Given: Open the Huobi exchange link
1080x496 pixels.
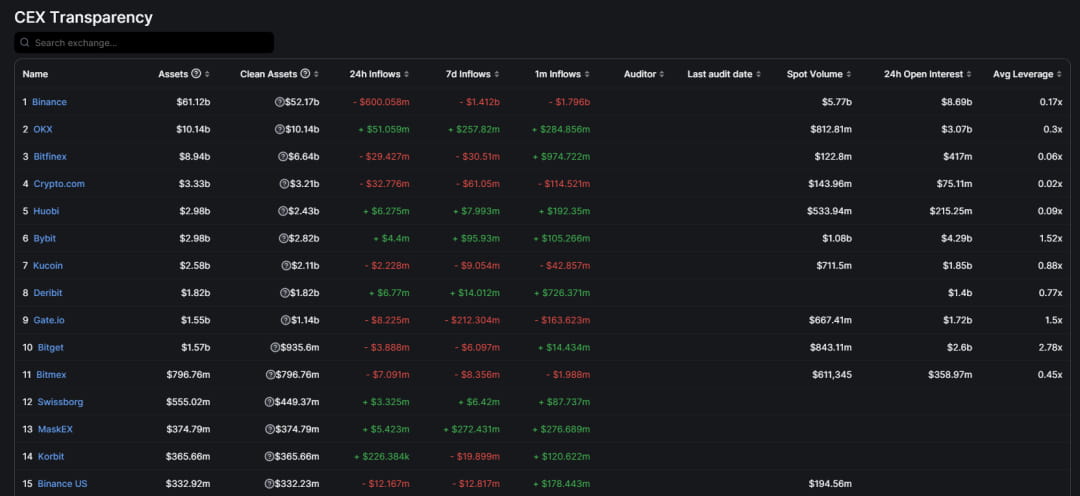Looking at the screenshot, I should pyautogui.click(x=46, y=211).
